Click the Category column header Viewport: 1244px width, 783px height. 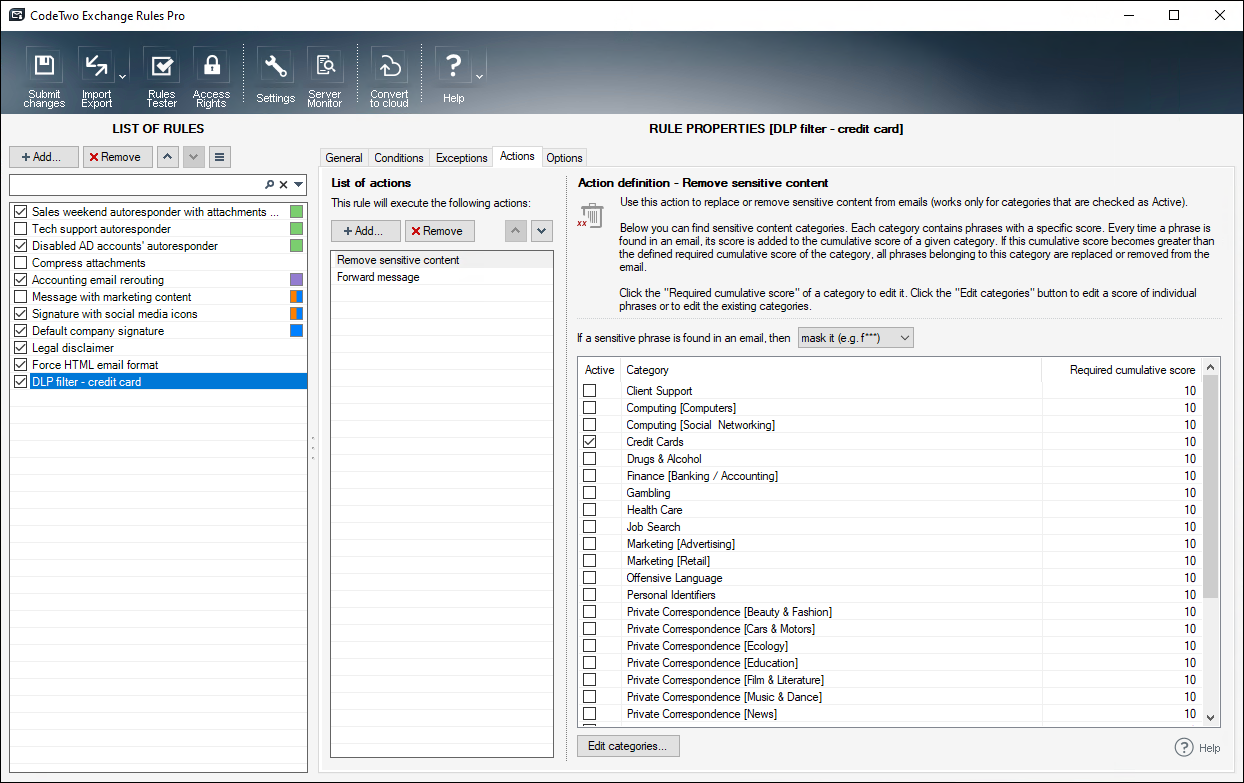(x=831, y=370)
